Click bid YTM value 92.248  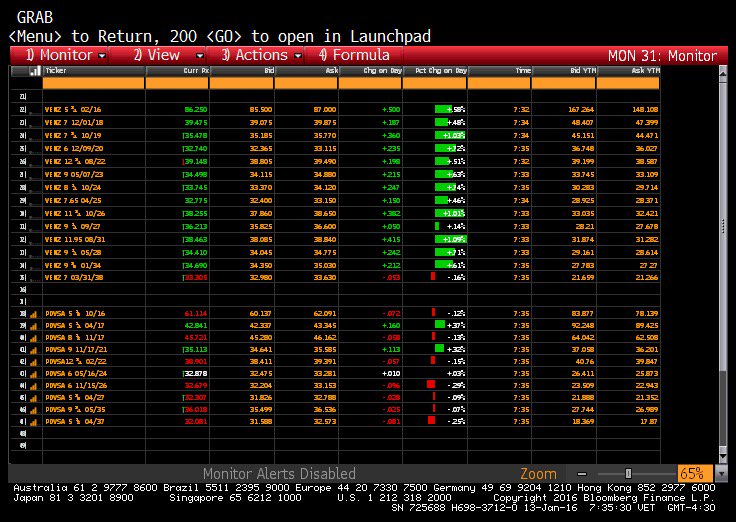[583, 326]
